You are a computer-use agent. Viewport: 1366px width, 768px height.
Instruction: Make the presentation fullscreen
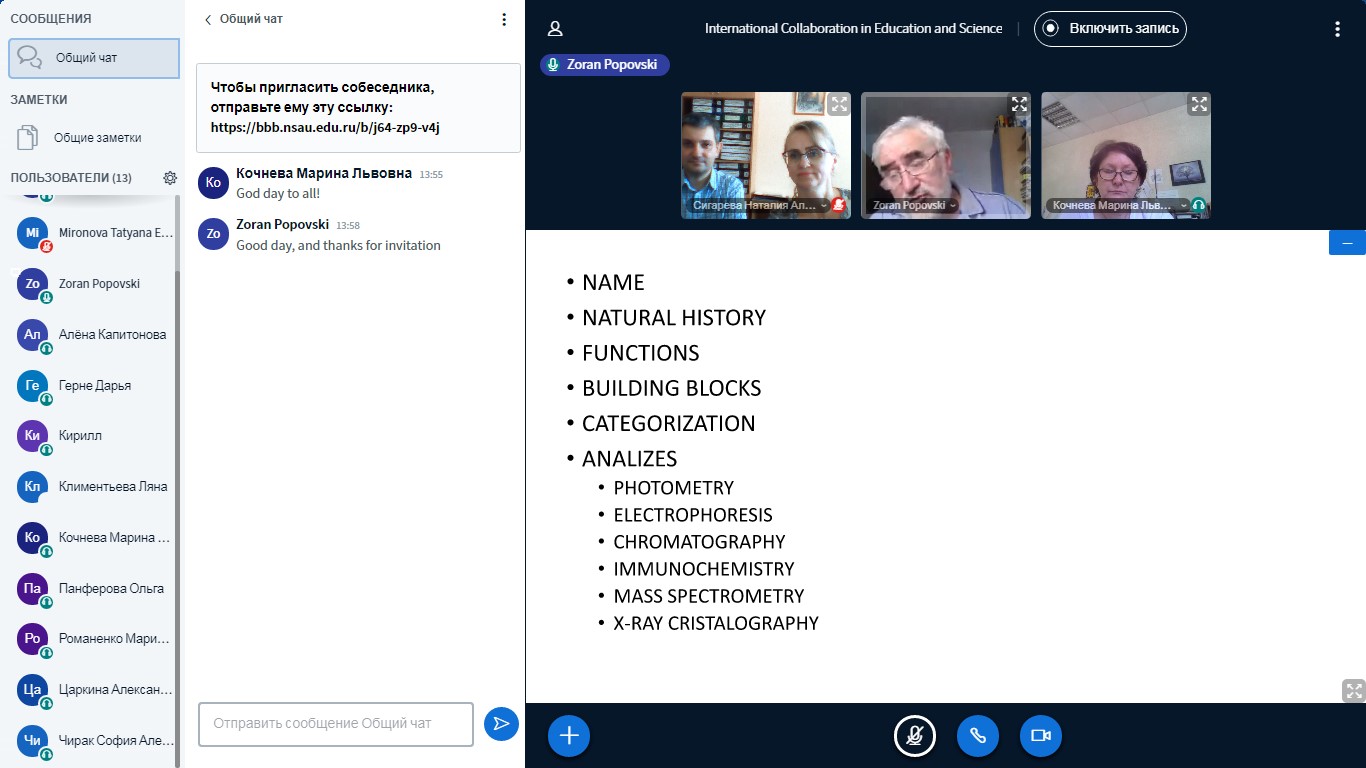pyautogui.click(x=1353, y=690)
